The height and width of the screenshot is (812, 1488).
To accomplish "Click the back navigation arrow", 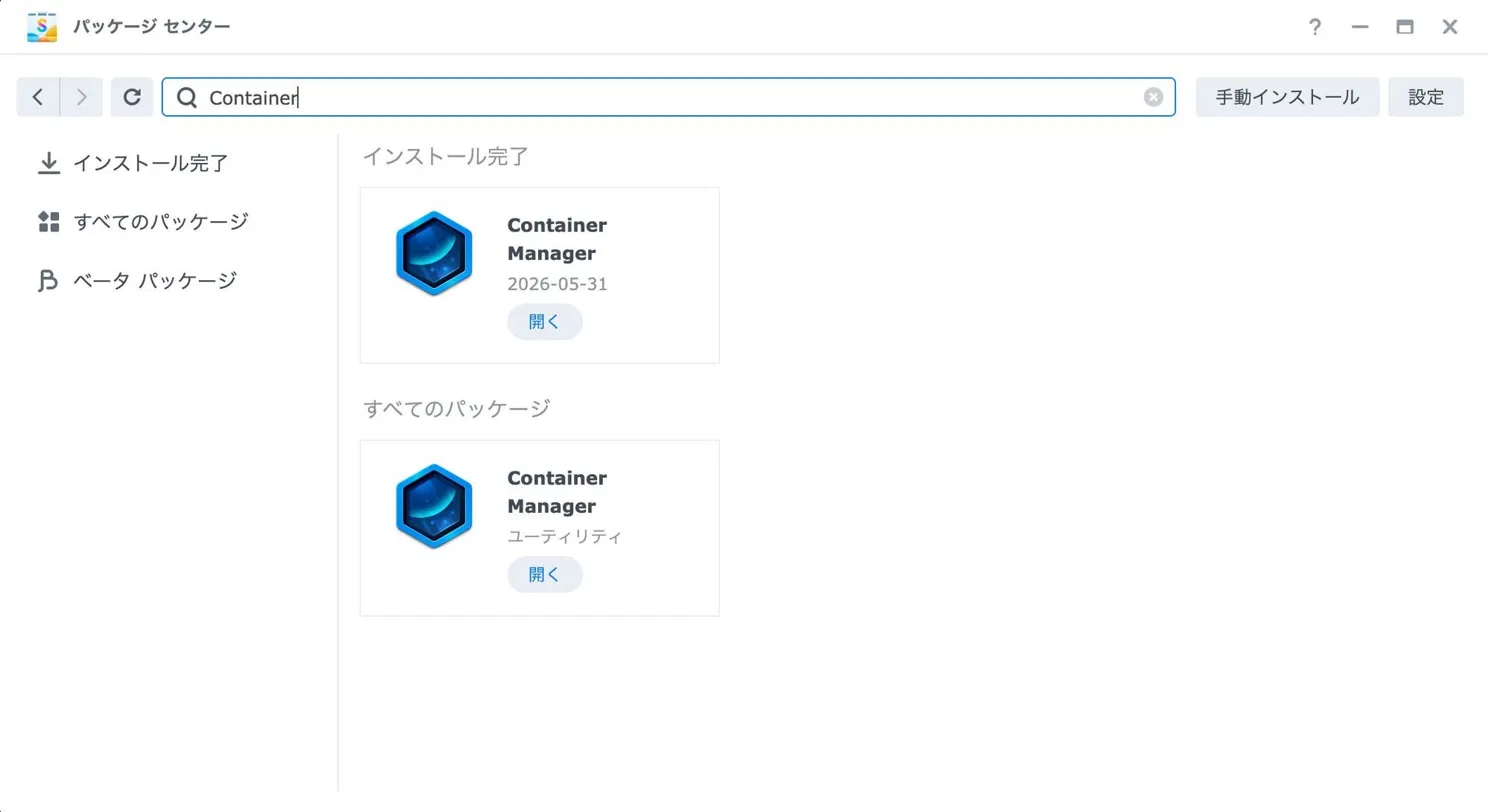I will point(38,97).
